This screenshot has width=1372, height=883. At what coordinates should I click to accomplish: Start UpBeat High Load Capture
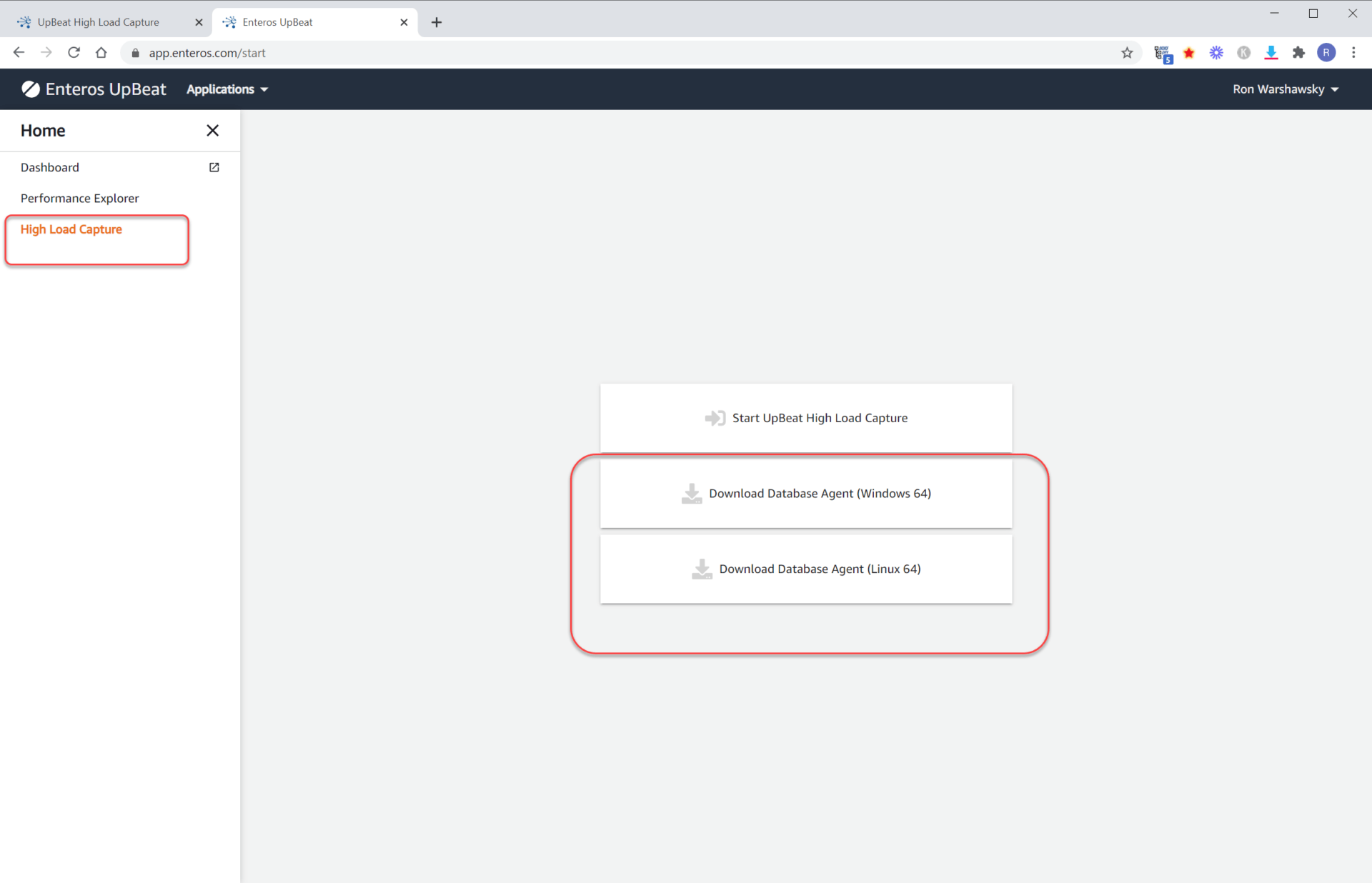click(806, 418)
